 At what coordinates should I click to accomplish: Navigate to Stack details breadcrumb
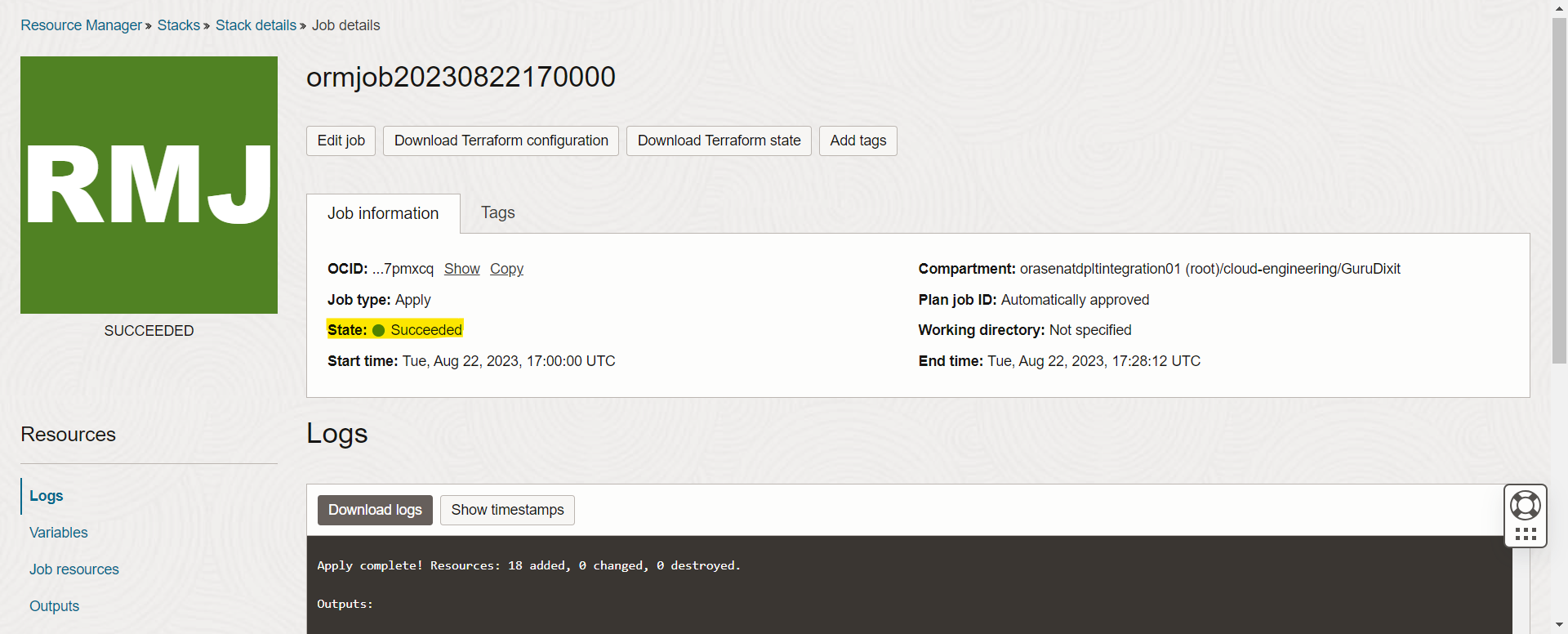pos(256,25)
